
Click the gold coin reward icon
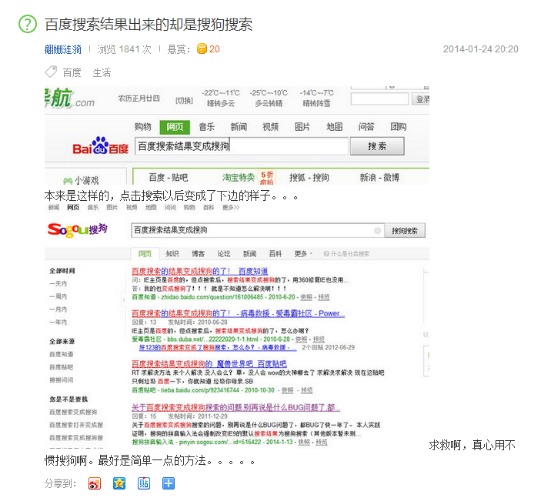tap(202, 49)
